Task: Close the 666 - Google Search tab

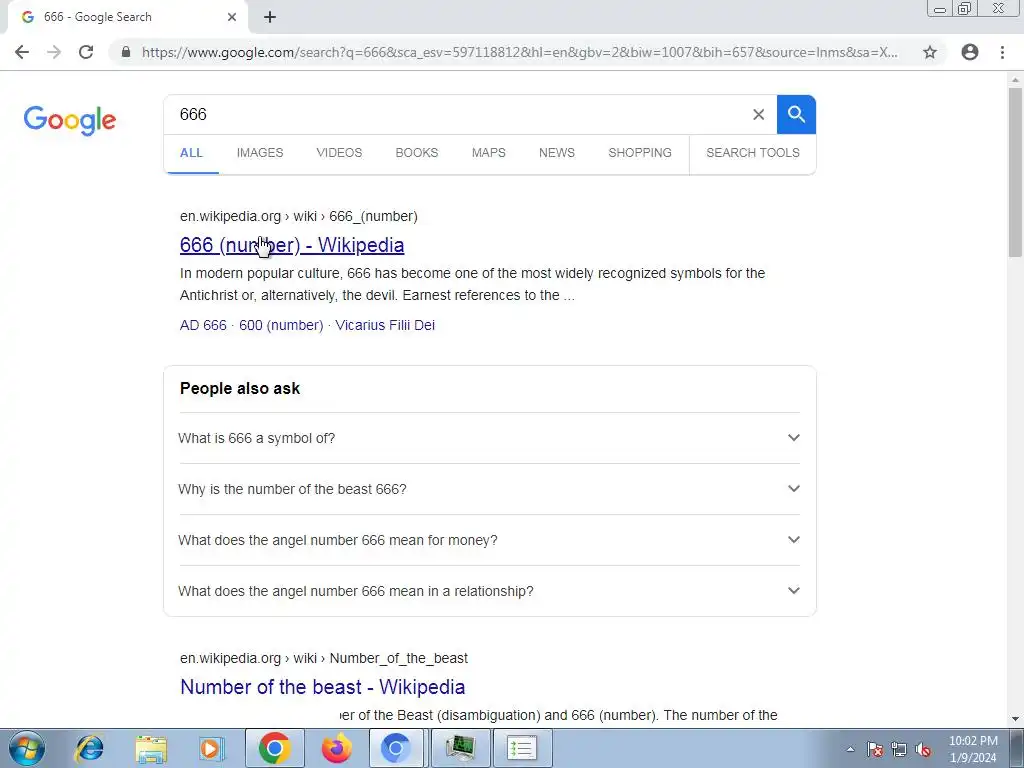Action: [x=232, y=17]
